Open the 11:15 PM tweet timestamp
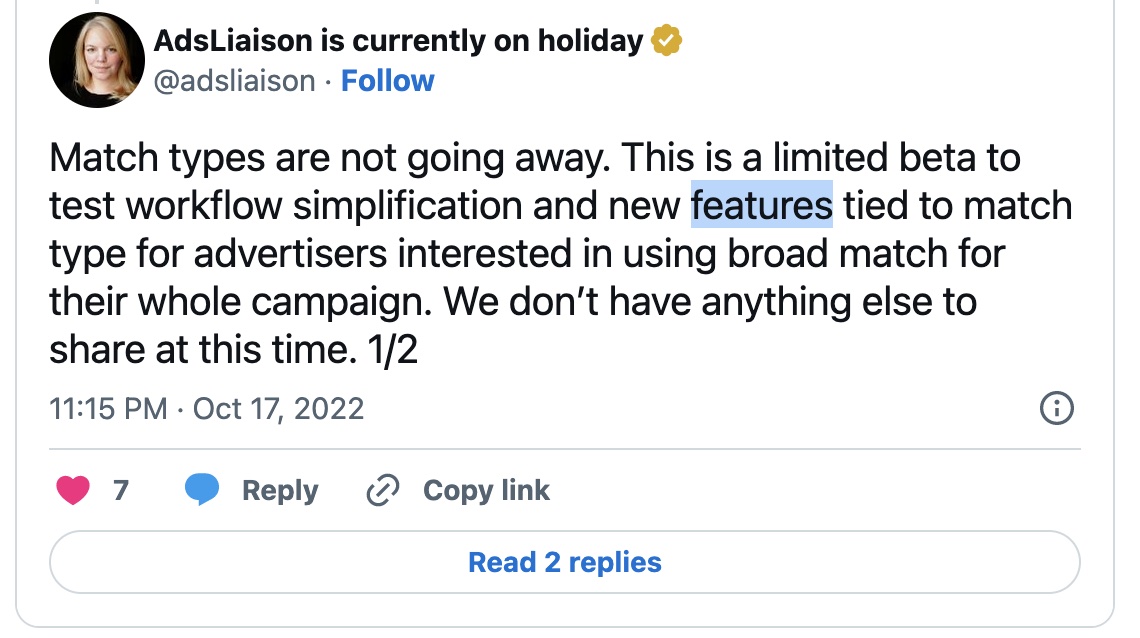Viewport: 1140px width, 638px height. (x=108, y=408)
